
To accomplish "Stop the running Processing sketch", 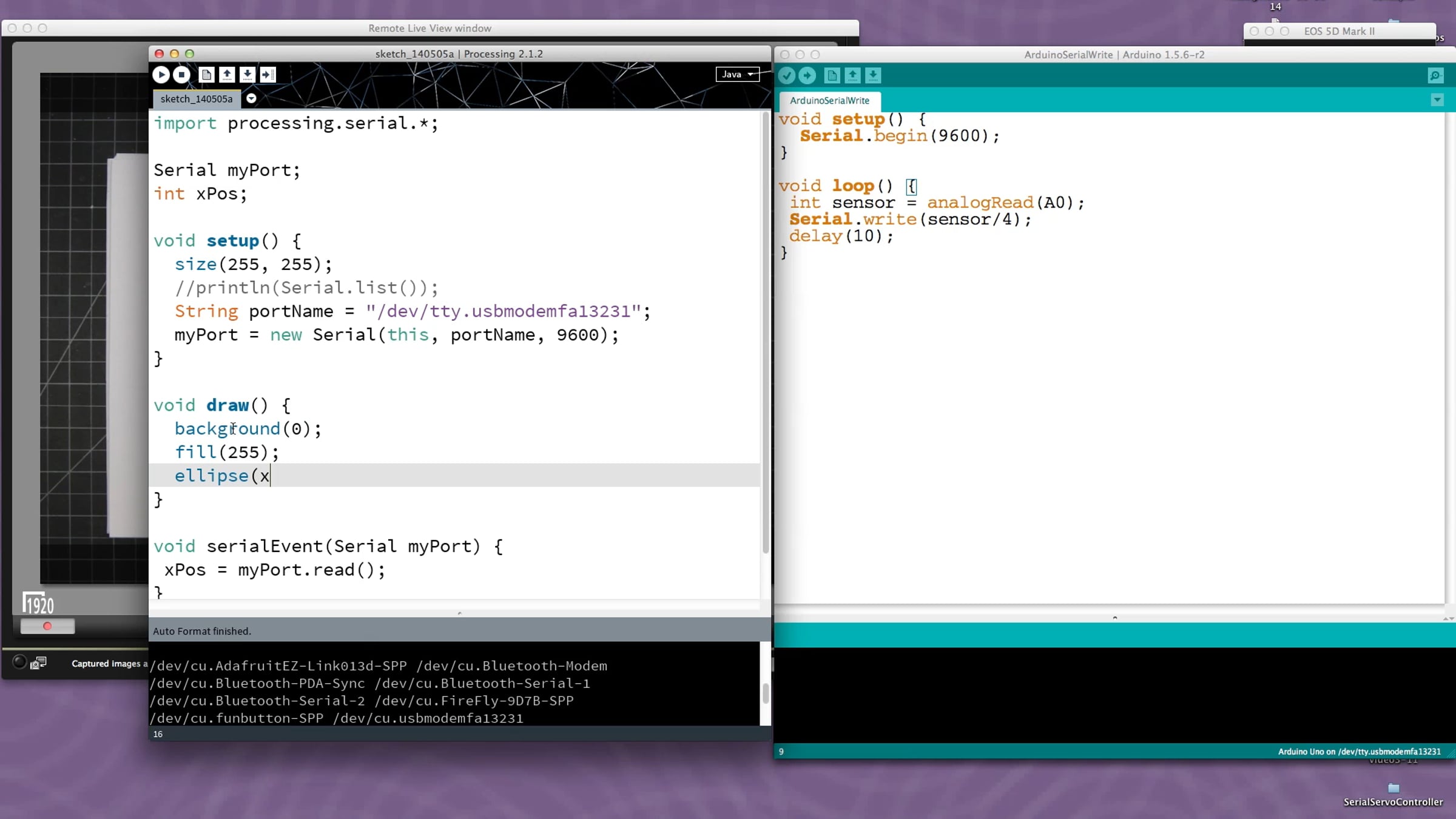I will pyautogui.click(x=181, y=75).
